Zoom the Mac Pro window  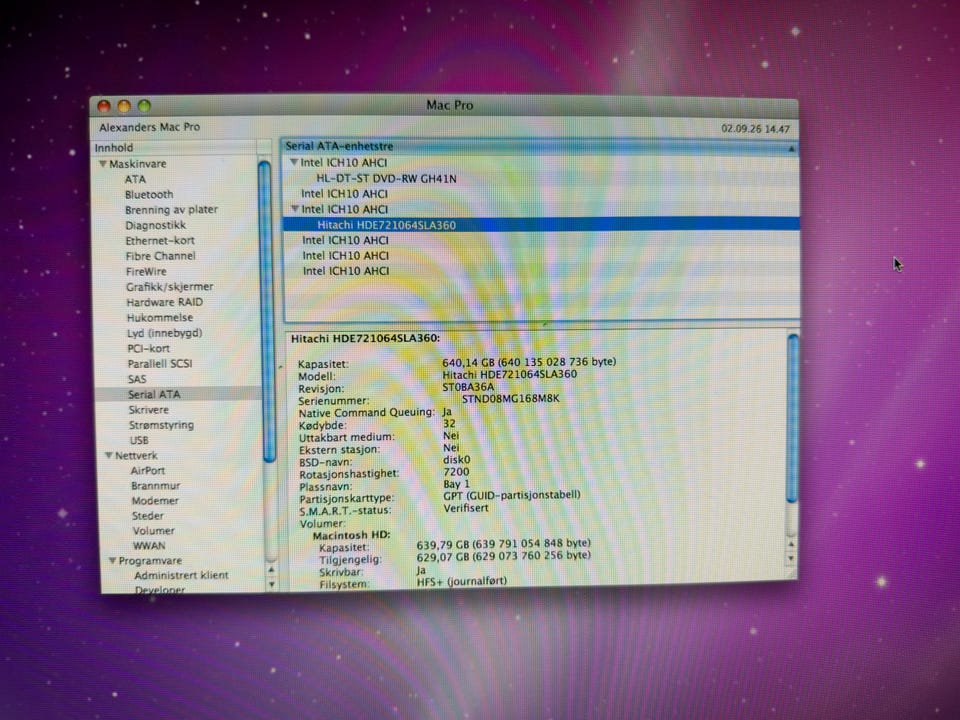[x=144, y=107]
